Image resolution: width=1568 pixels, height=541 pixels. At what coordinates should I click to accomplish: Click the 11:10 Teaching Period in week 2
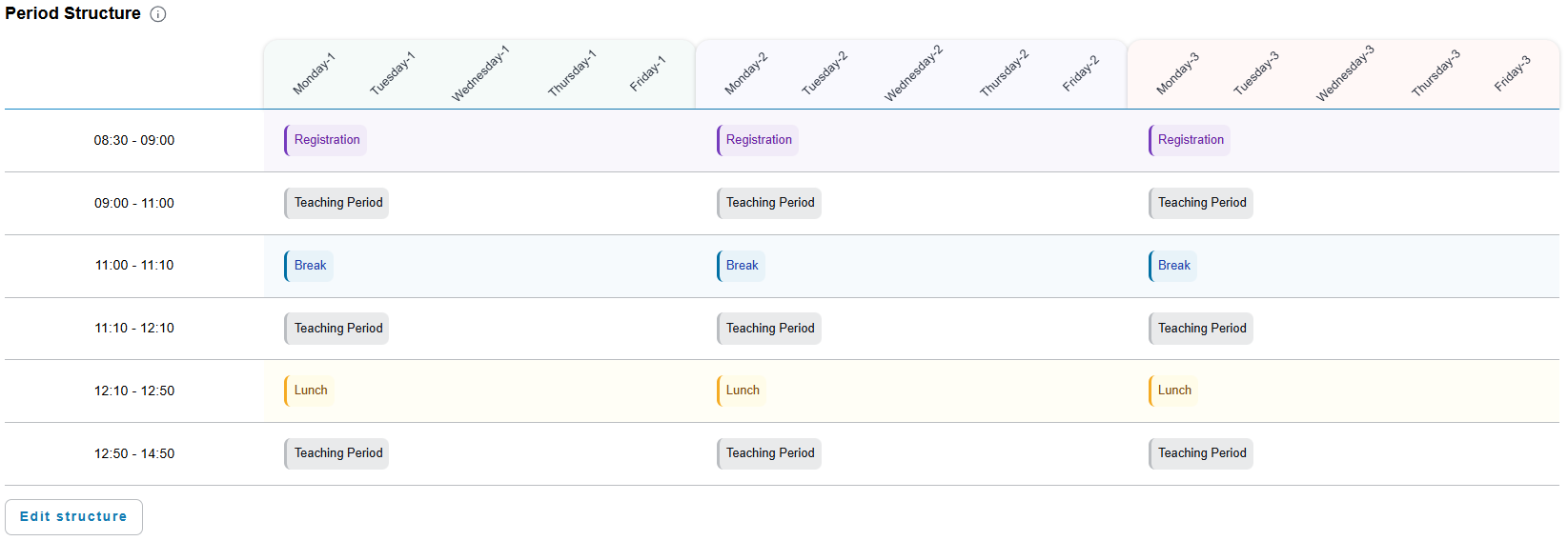point(769,329)
